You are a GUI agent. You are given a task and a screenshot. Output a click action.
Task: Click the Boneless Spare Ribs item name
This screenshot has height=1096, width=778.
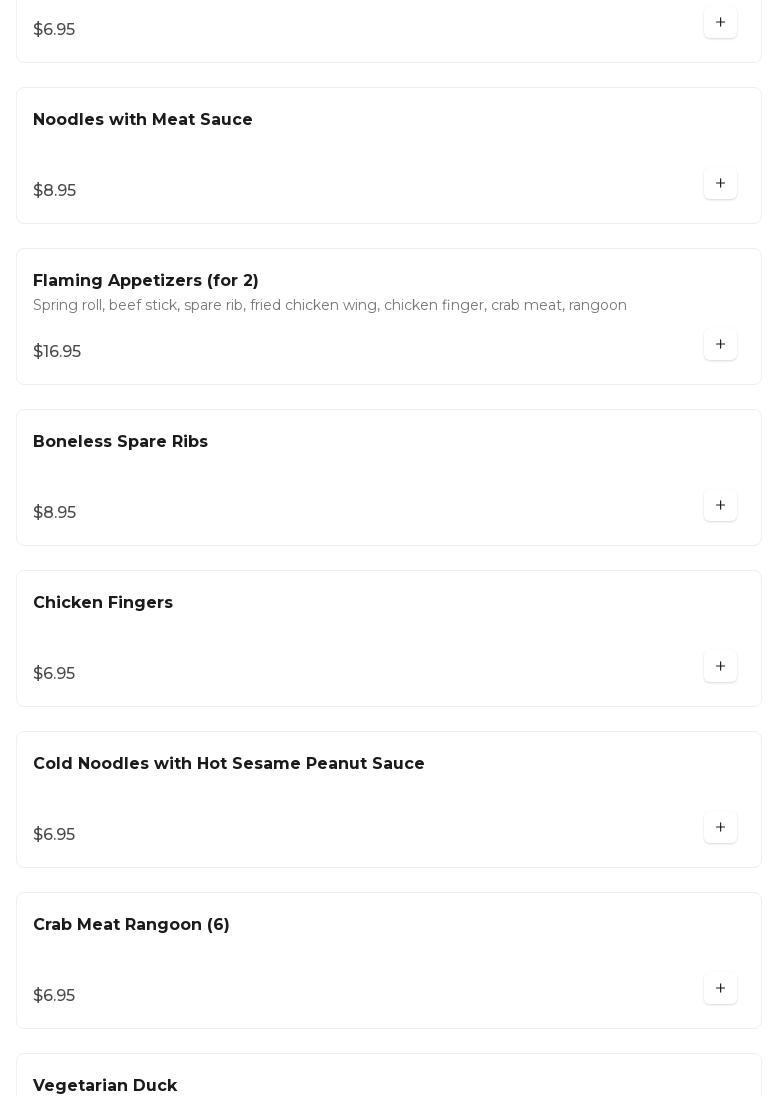click(120, 442)
